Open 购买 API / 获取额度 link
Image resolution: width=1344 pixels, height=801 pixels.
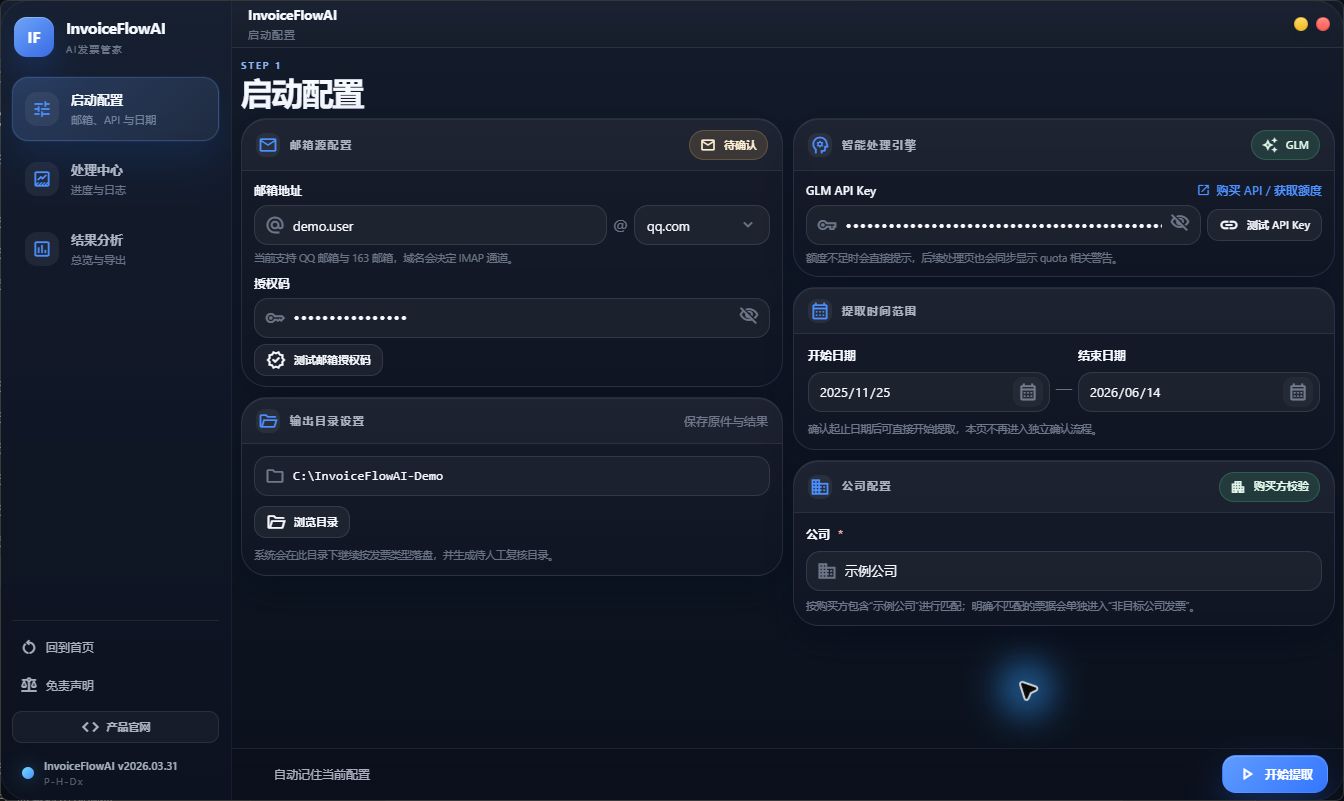pyautogui.click(x=1259, y=190)
